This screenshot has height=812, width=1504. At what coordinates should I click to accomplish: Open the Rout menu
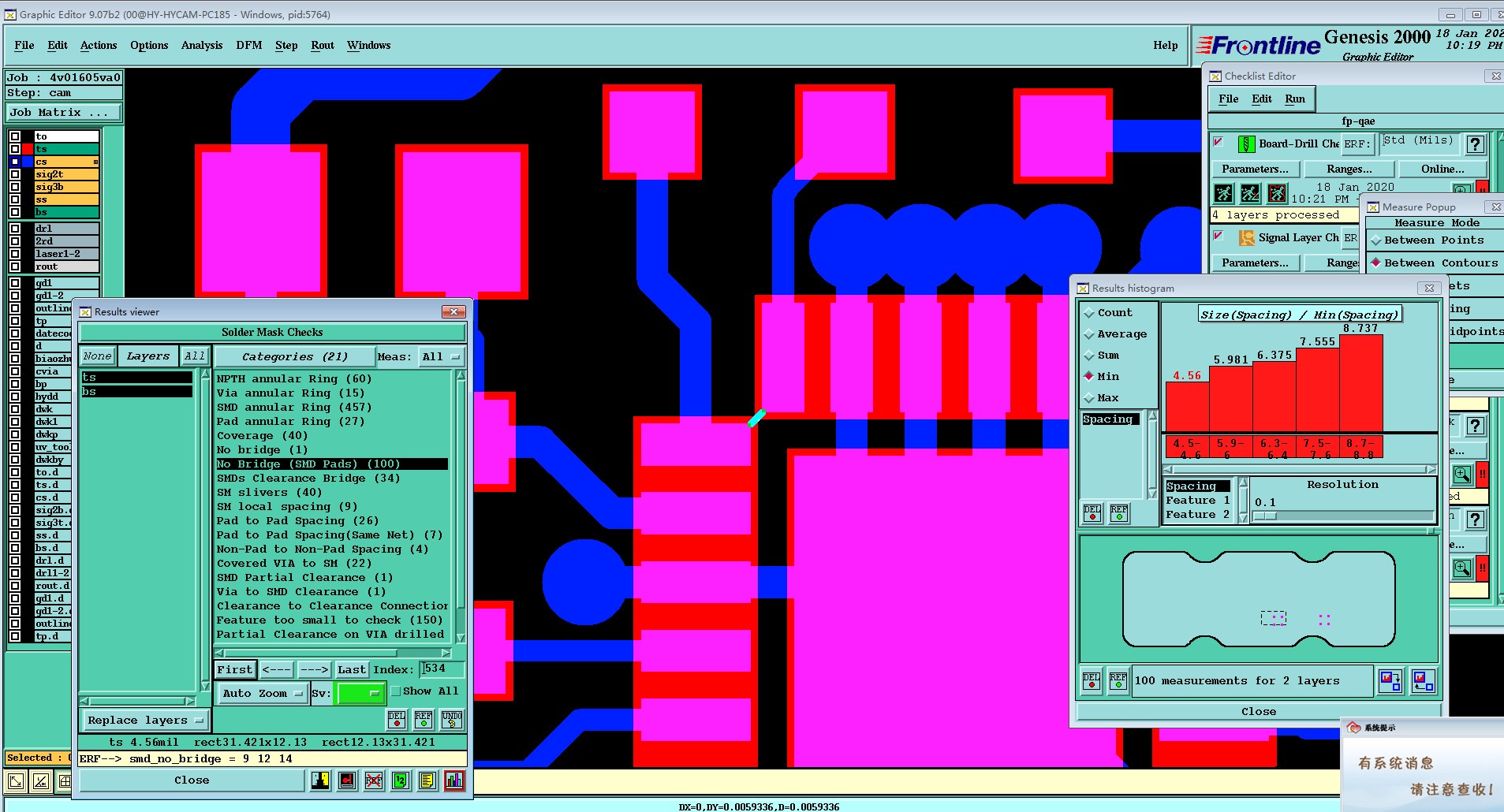click(x=323, y=45)
